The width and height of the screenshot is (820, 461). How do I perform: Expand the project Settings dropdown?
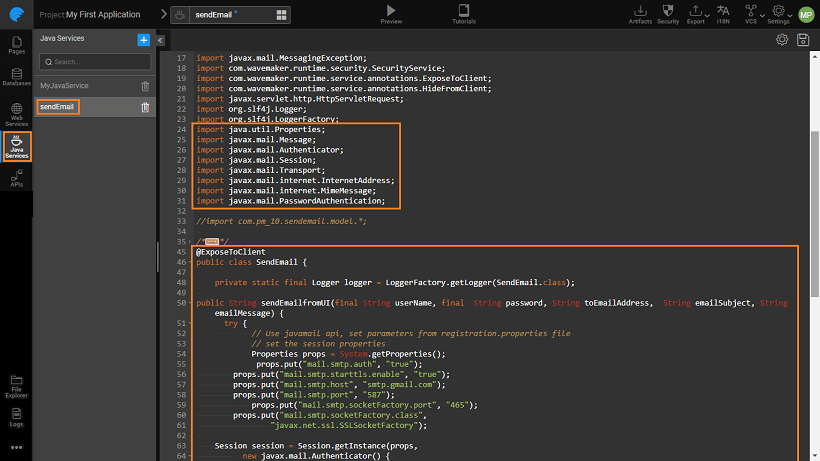(x=779, y=13)
